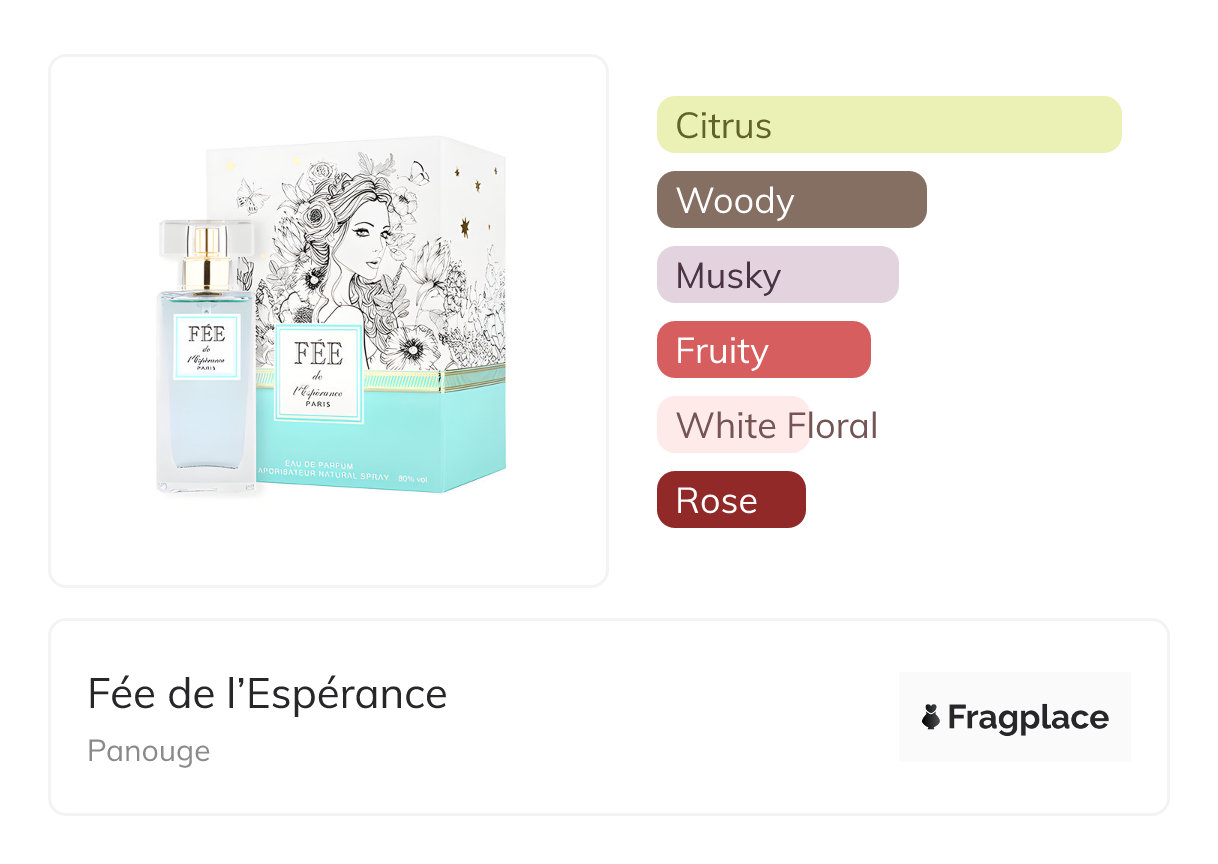Click the FÉE label on the bottle
Image resolution: width=1218 pixels, height=864 pixels.
(206, 346)
